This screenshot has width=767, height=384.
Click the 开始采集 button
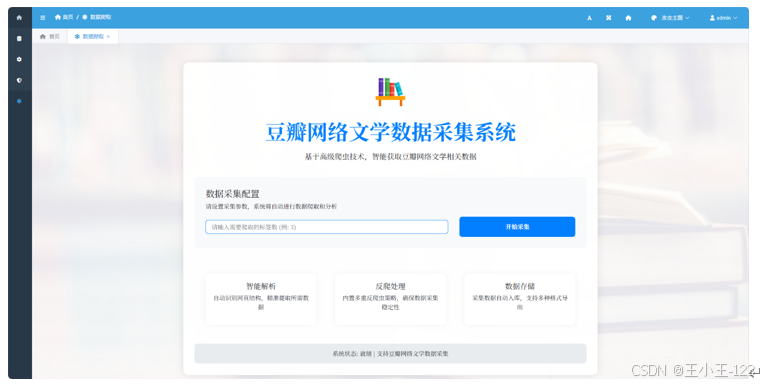click(x=517, y=227)
